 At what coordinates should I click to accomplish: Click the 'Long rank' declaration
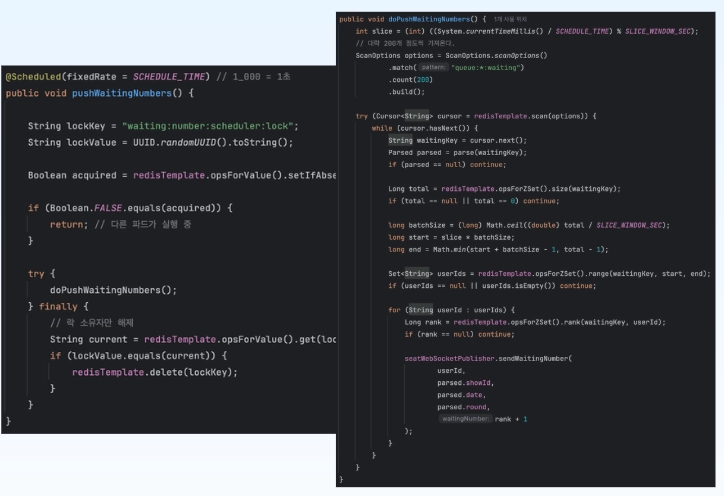pyautogui.click(x=423, y=322)
